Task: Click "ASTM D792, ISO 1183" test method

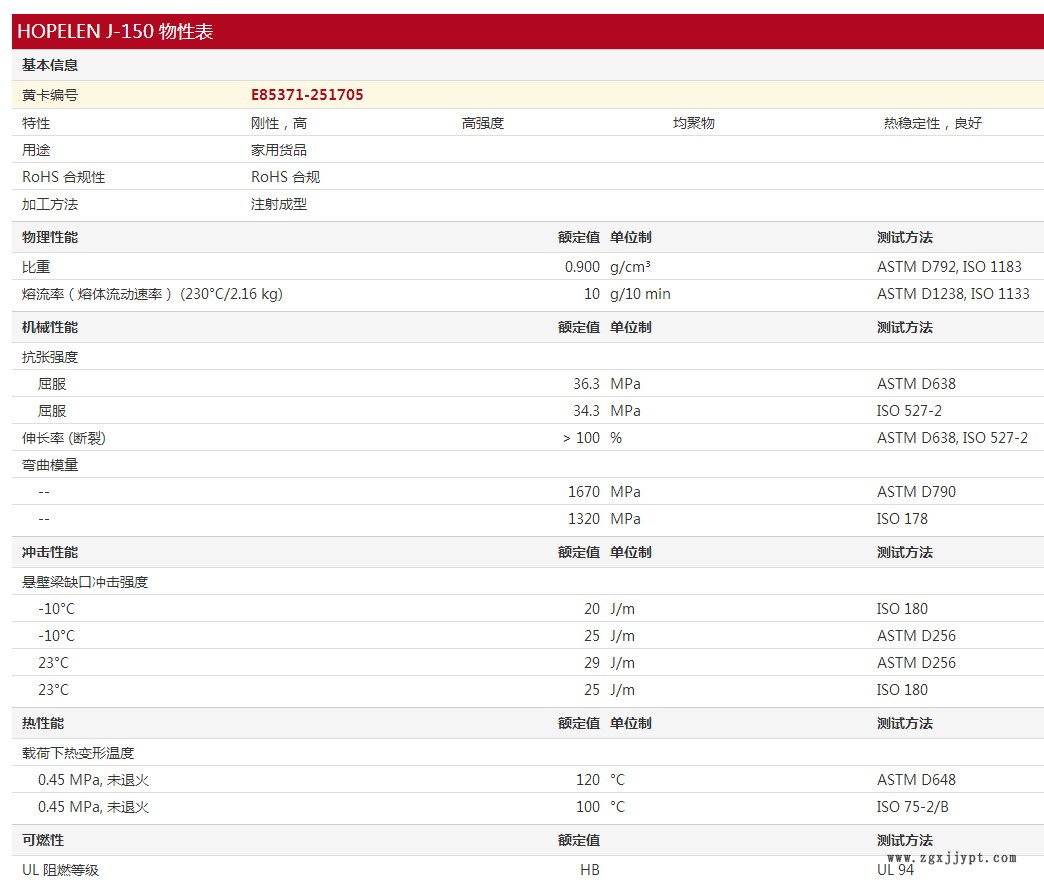Action: coord(949,267)
